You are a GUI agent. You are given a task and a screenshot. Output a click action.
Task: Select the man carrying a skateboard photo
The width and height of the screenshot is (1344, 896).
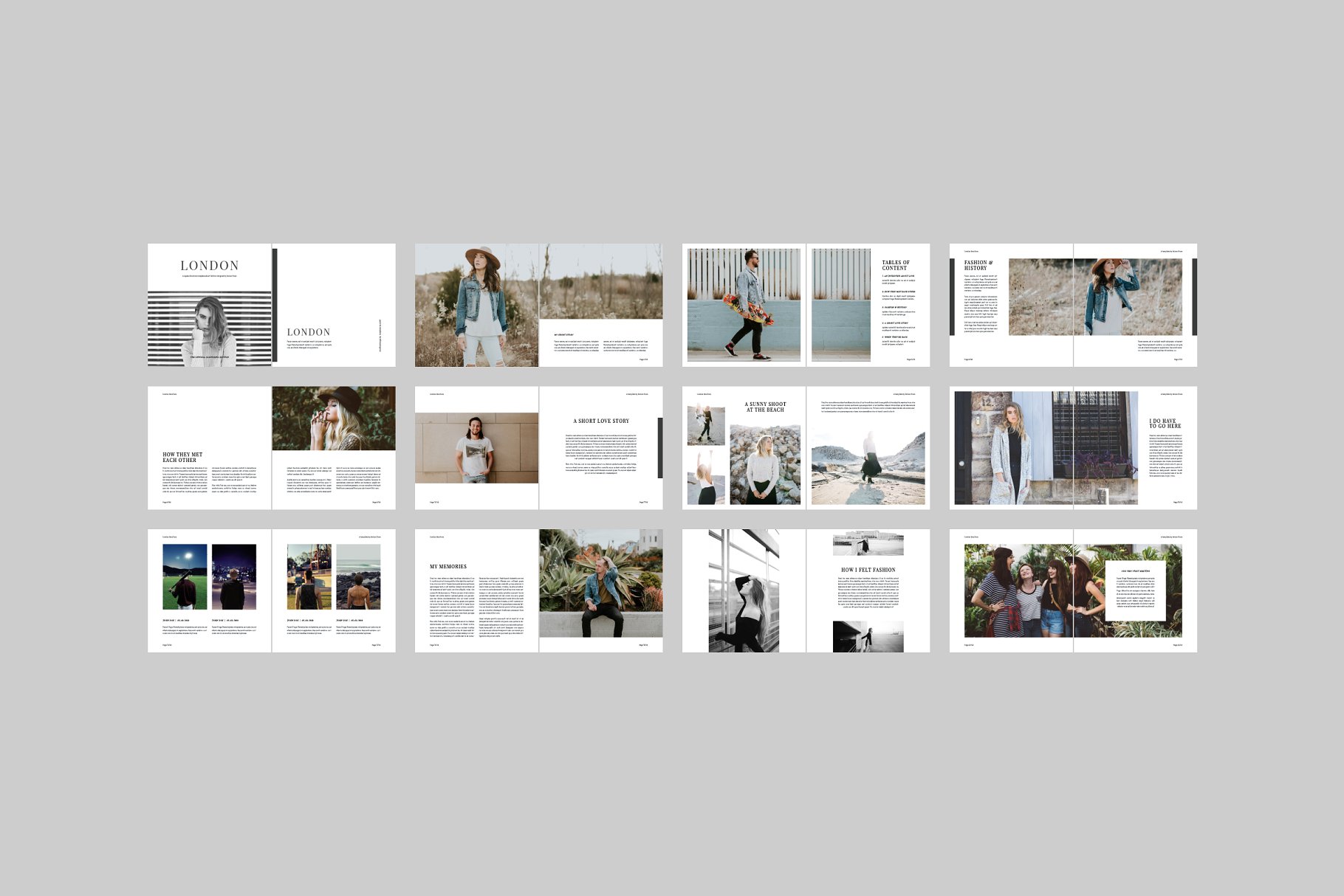point(744,304)
